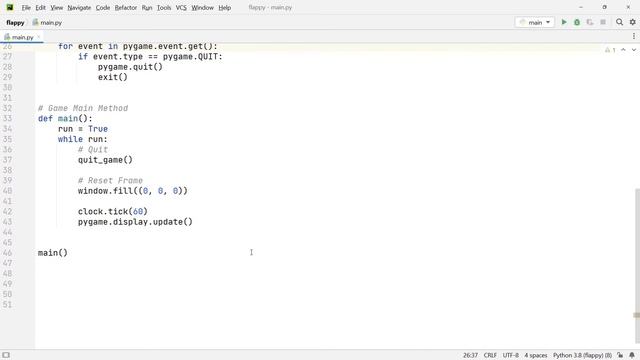This screenshot has height=360, width=640.
Task: Click the flappy project breadcrumb
Action: [15, 22]
